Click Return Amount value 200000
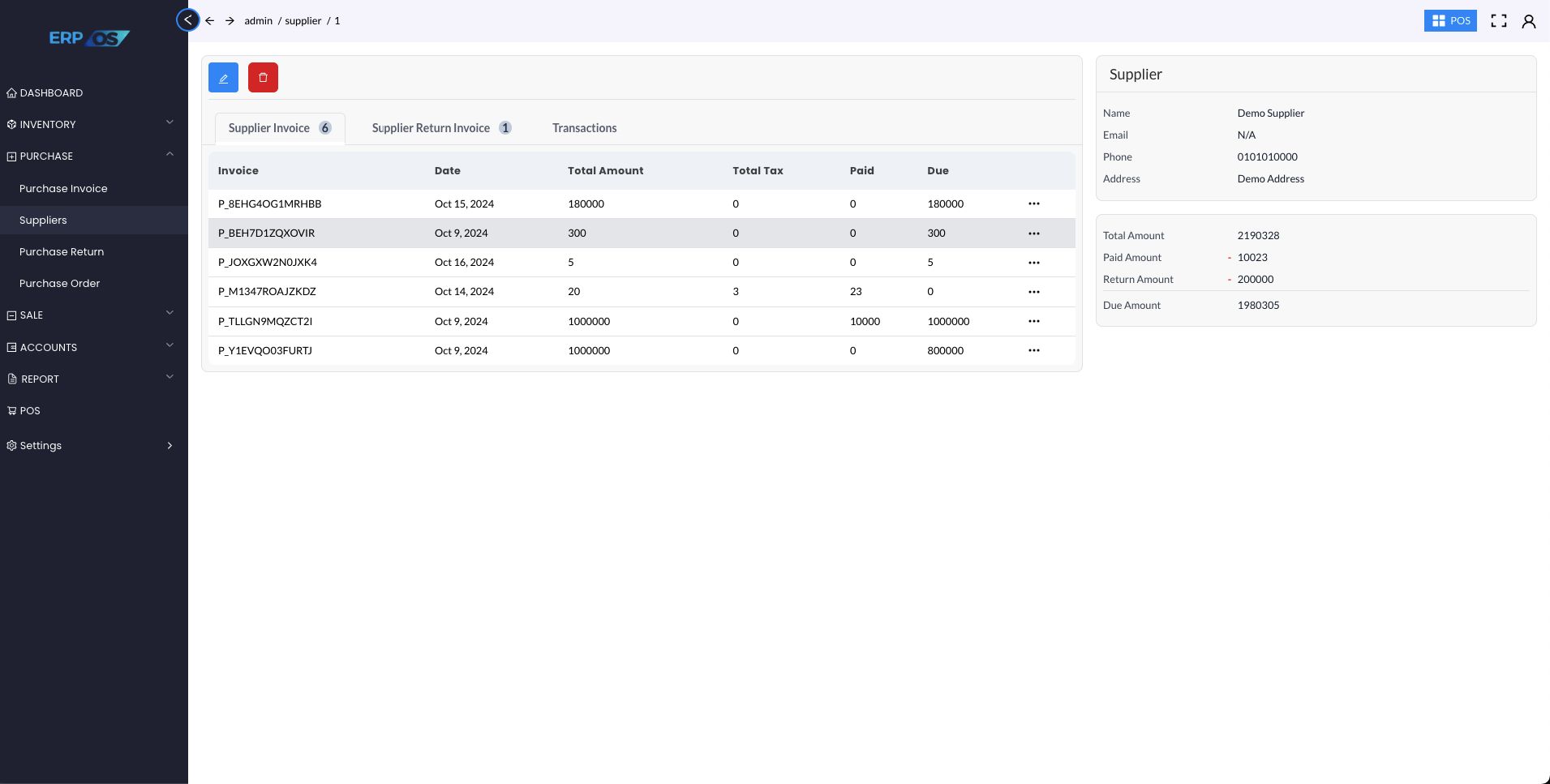The image size is (1550, 784). click(x=1256, y=280)
